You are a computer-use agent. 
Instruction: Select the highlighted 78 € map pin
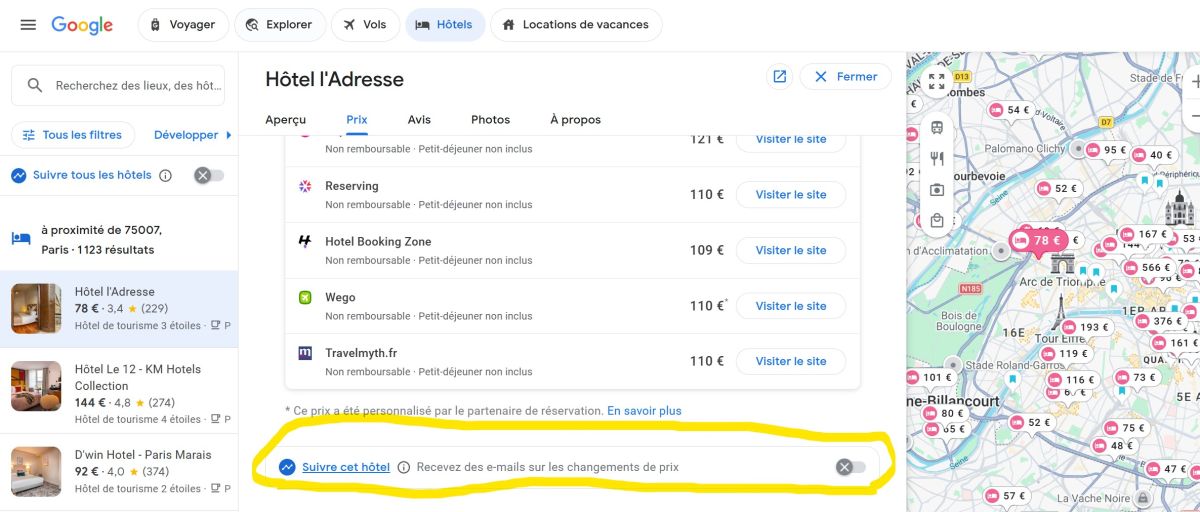tap(1038, 241)
